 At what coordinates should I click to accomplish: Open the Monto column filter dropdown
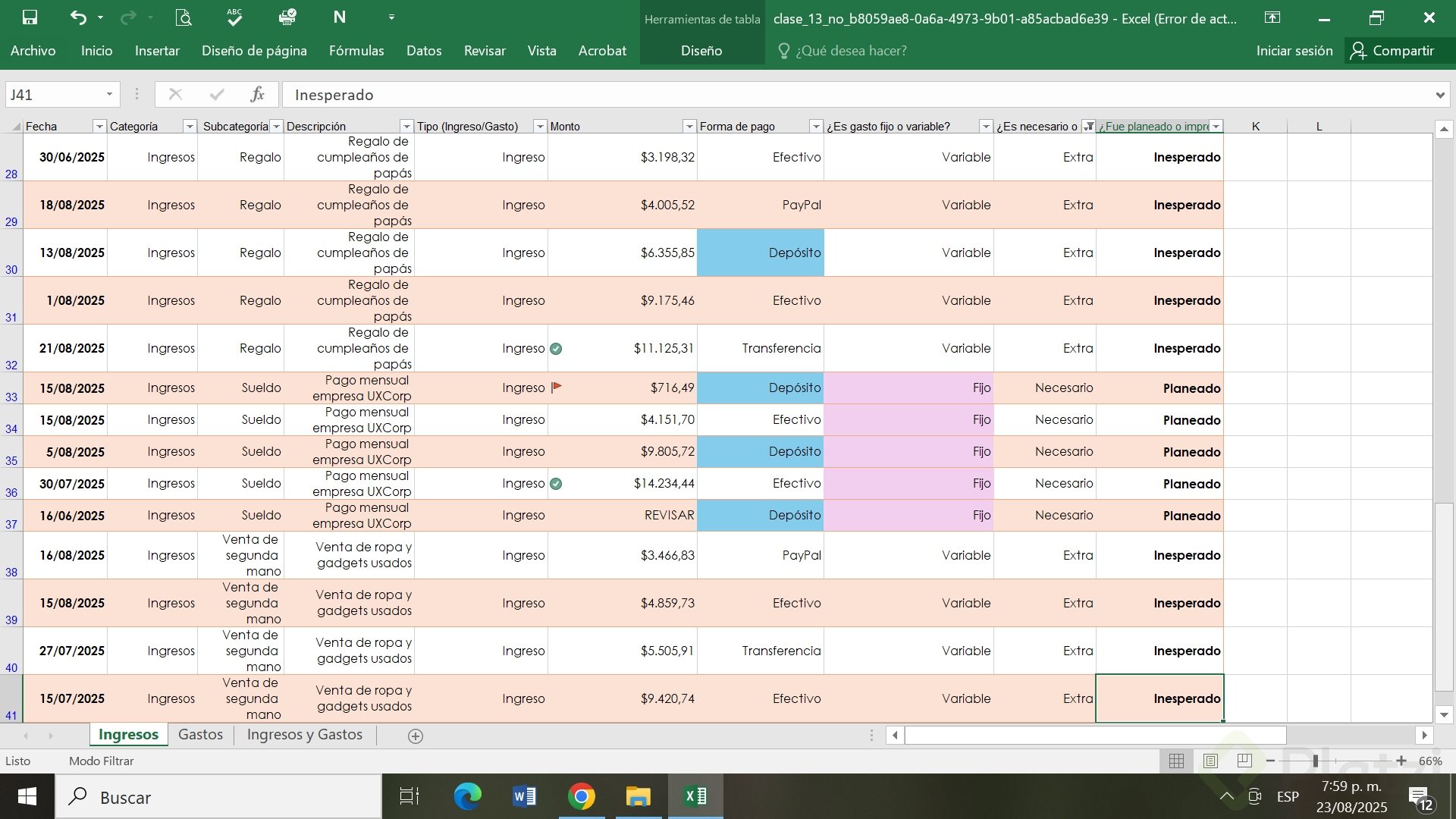tap(689, 127)
